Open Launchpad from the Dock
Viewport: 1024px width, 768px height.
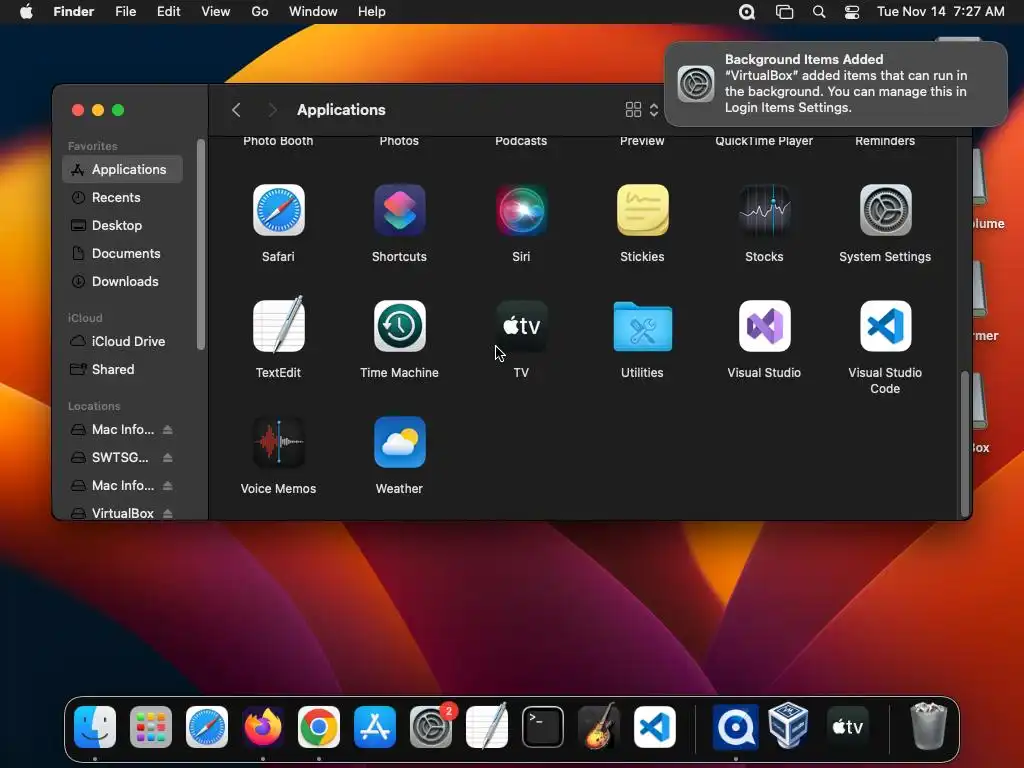151,727
